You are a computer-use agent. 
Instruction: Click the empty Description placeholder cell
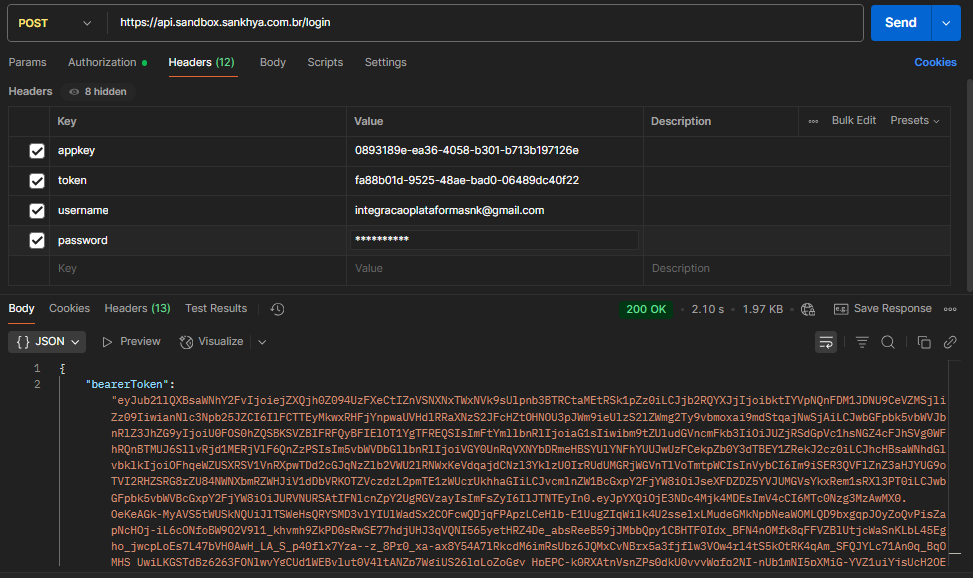tap(797, 269)
